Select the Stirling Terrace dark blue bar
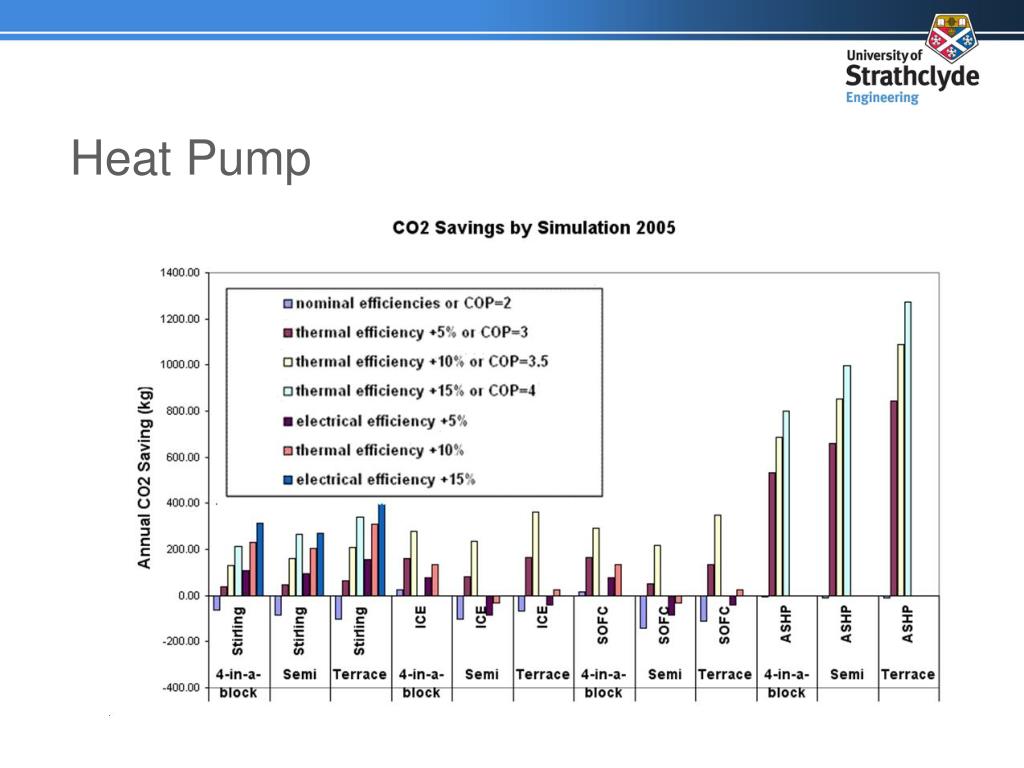Image resolution: width=1024 pixels, height=768 pixels. pyautogui.click(x=382, y=550)
